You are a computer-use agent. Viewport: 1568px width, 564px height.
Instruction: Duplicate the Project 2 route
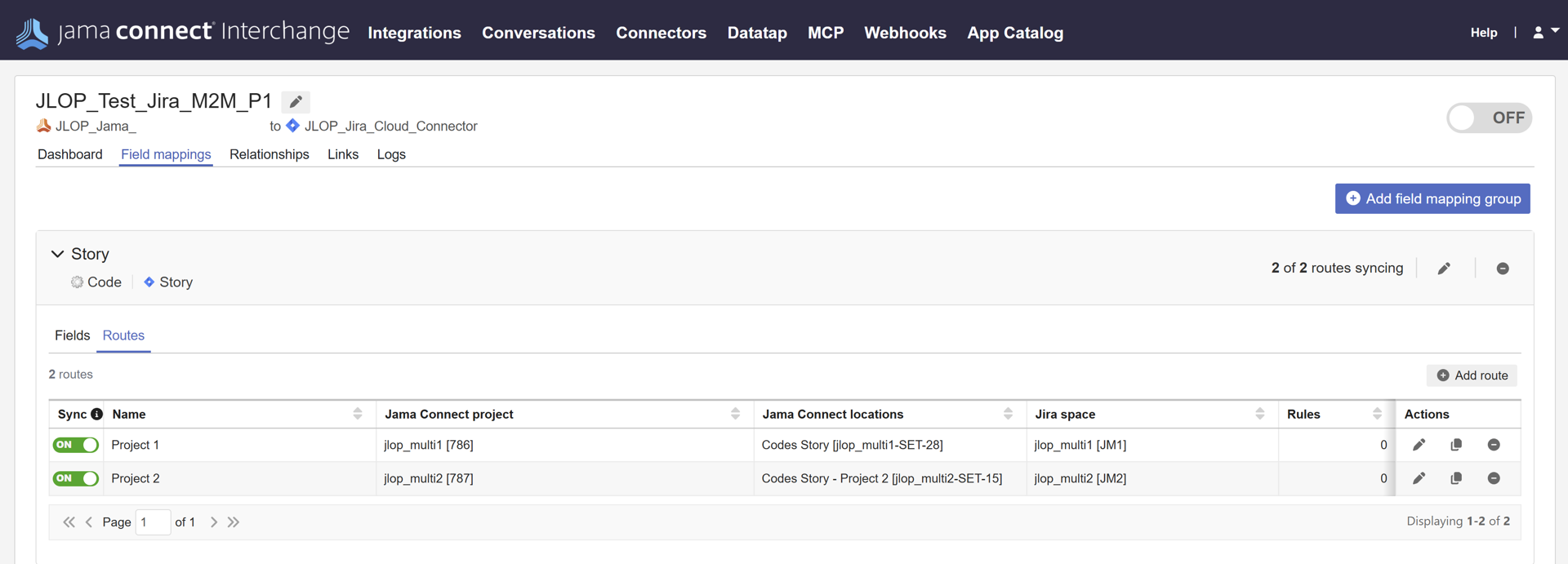[x=1456, y=478]
